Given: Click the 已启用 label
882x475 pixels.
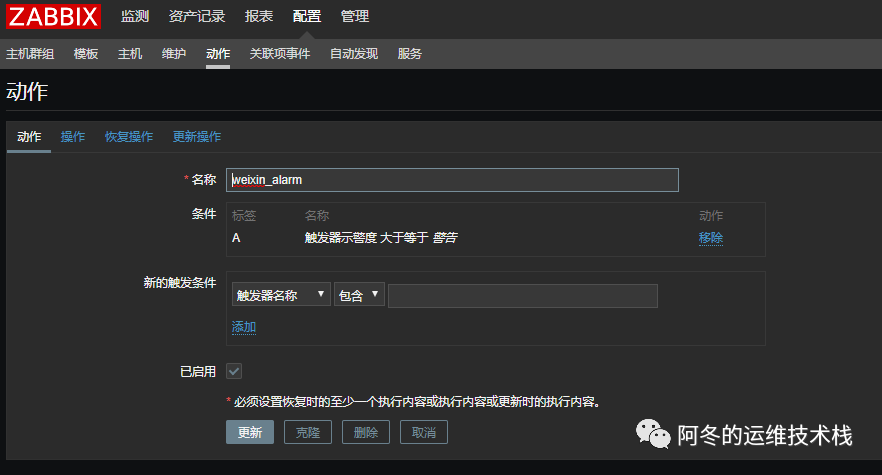Looking at the screenshot, I should point(198,371).
